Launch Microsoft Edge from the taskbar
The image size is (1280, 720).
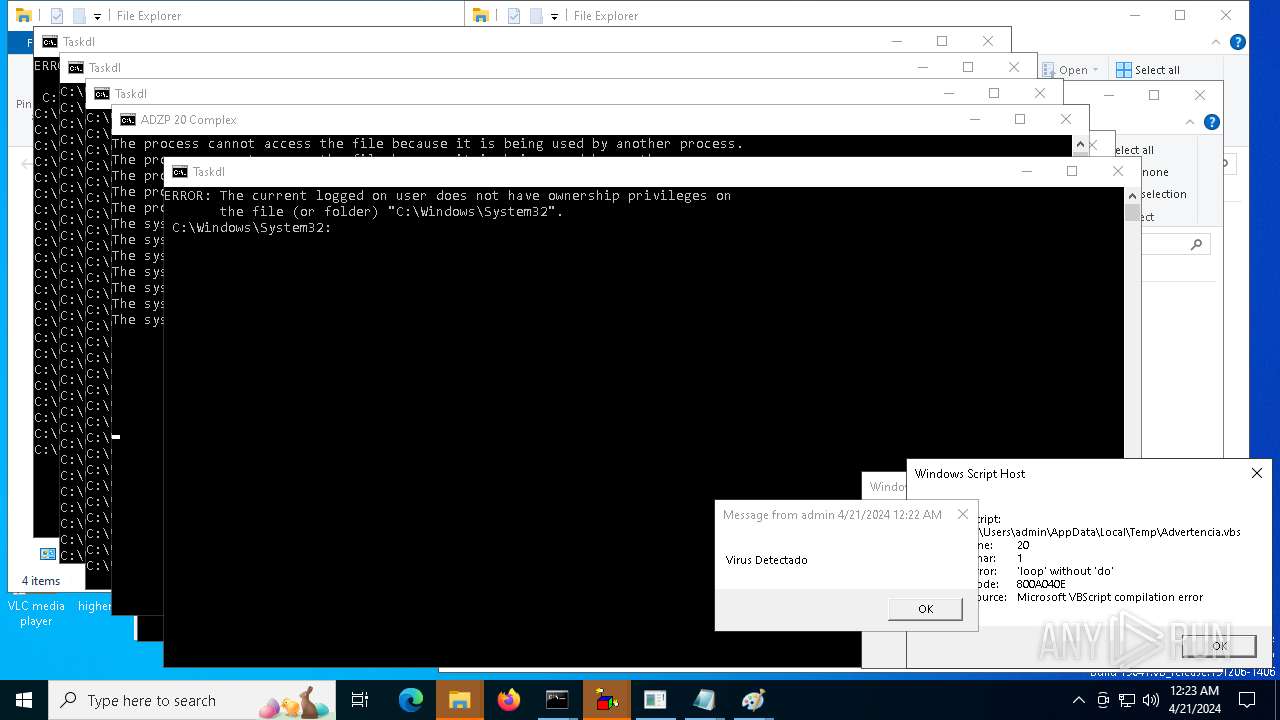coord(411,700)
